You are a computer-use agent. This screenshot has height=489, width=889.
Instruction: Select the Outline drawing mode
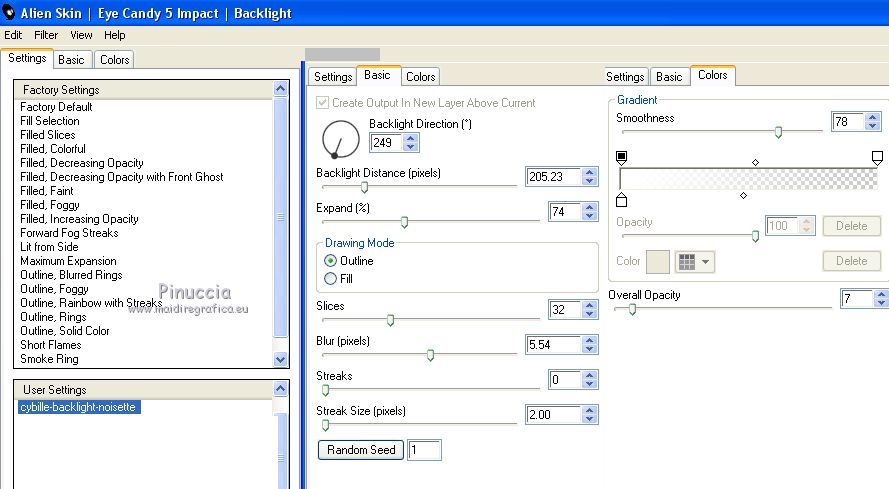pyautogui.click(x=331, y=261)
